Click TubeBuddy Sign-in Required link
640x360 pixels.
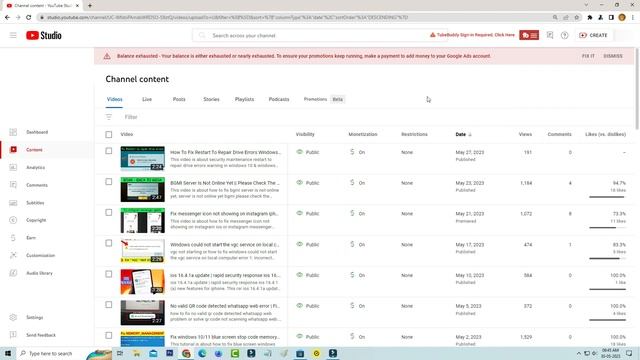[x=472, y=35]
